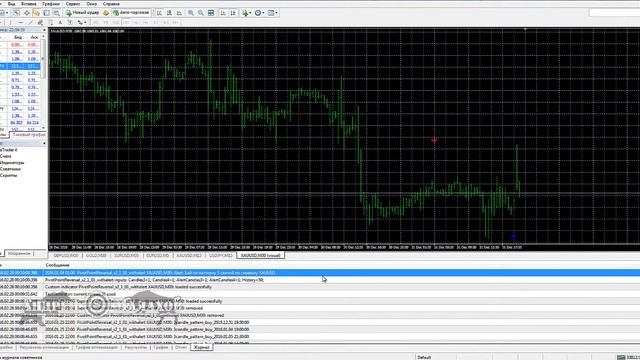Open the Справка menu
The height and width of the screenshot is (360, 640).
111,4
